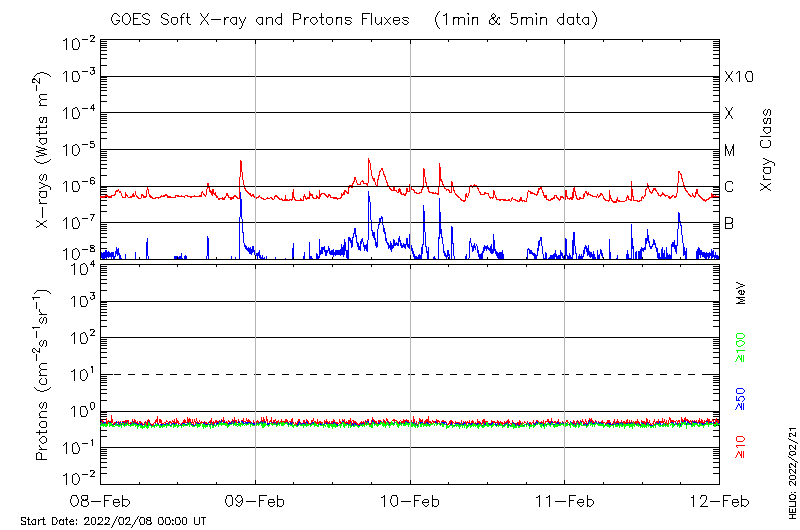Click the chart title 'GOES Soft X-ray and Protons Fluxes'
Screen dimensions: 800x530
(x=262, y=19)
